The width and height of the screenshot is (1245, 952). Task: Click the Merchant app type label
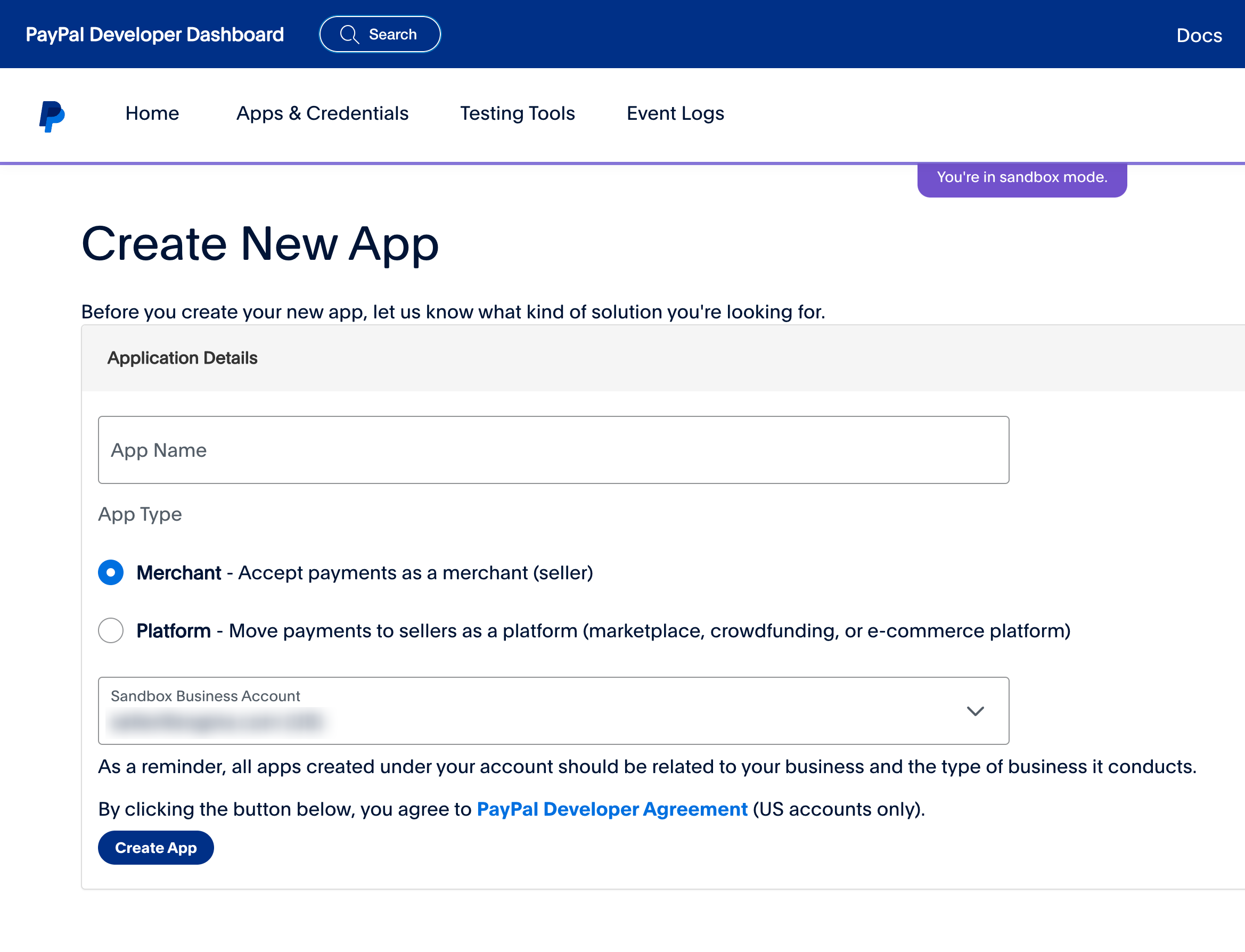(178, 573)
